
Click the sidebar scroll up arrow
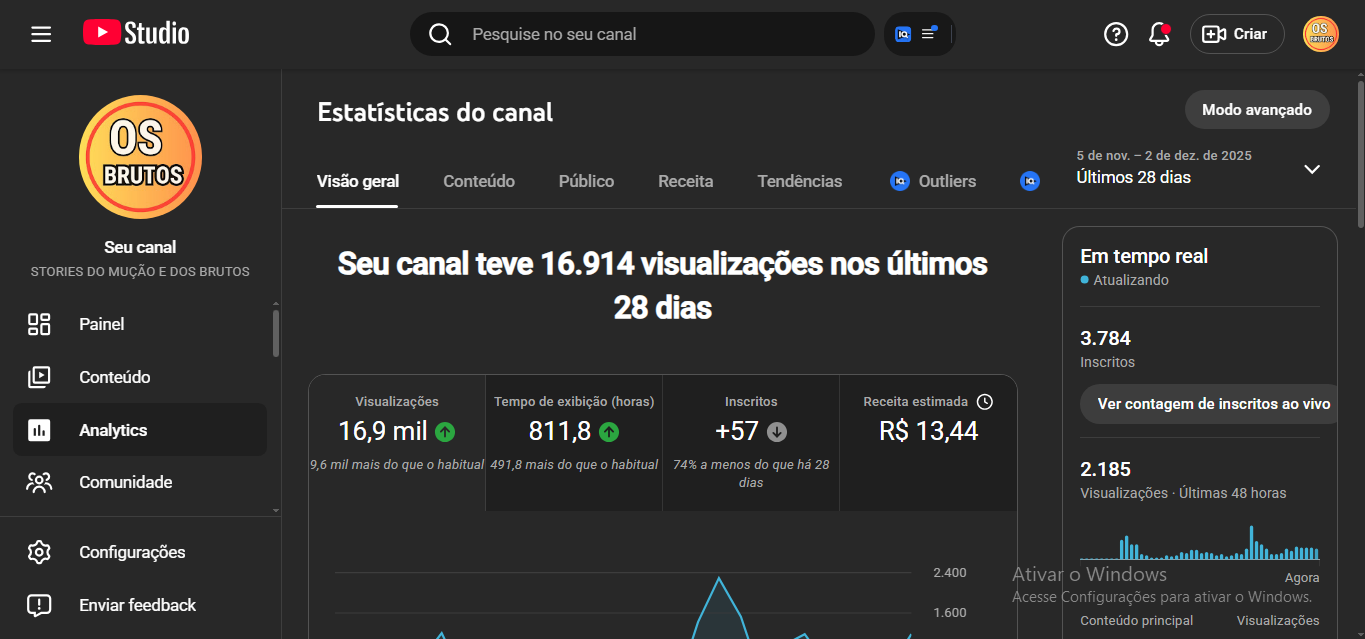(x=276, y=303)
